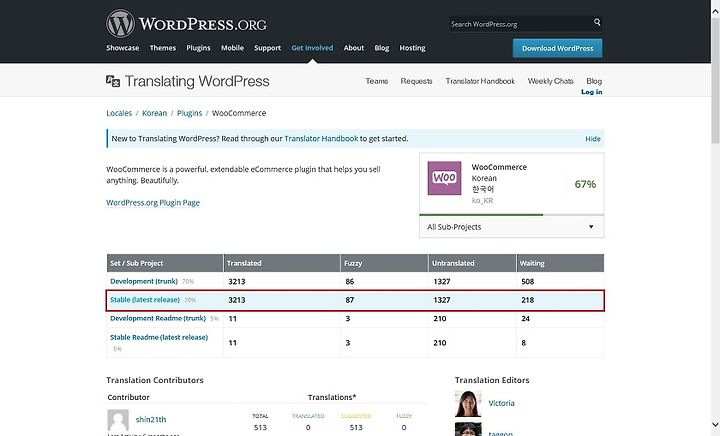Open the Weekly Chats link
Image resolution: width=720 pixels, height=436 pixels.
pyautogui.click(x=551, y=81)
